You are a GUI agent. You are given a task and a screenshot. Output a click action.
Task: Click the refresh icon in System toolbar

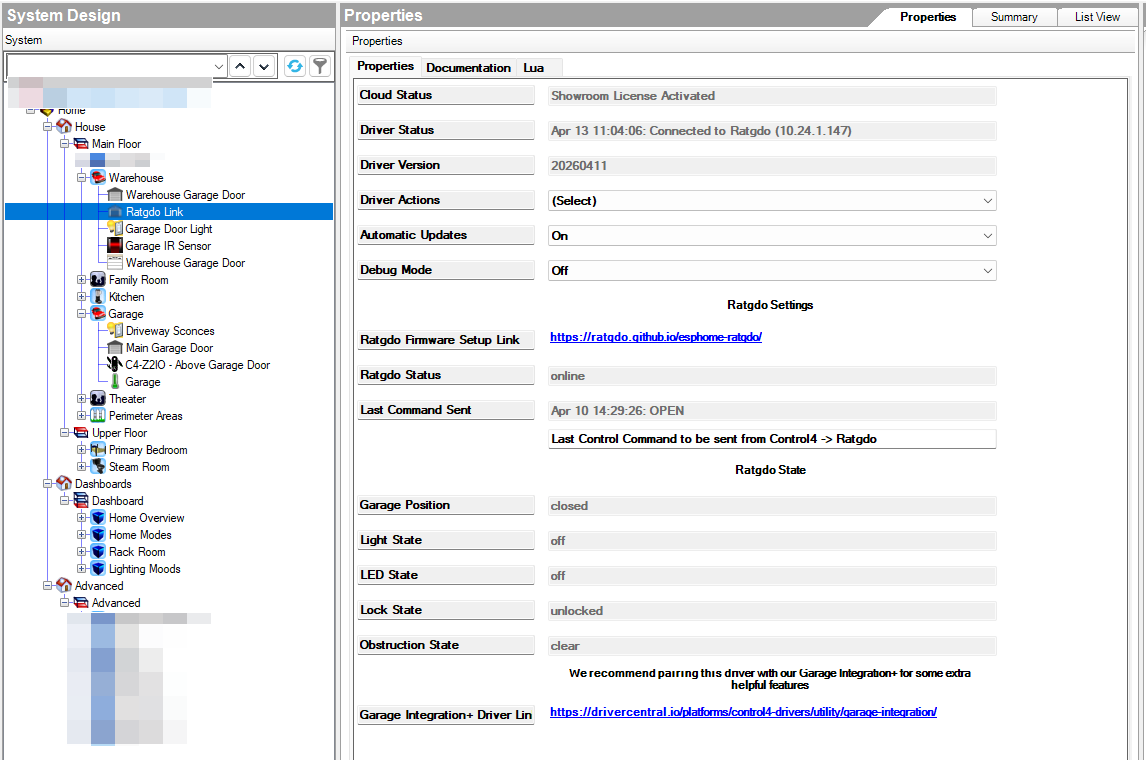click(x=294, y=66)
